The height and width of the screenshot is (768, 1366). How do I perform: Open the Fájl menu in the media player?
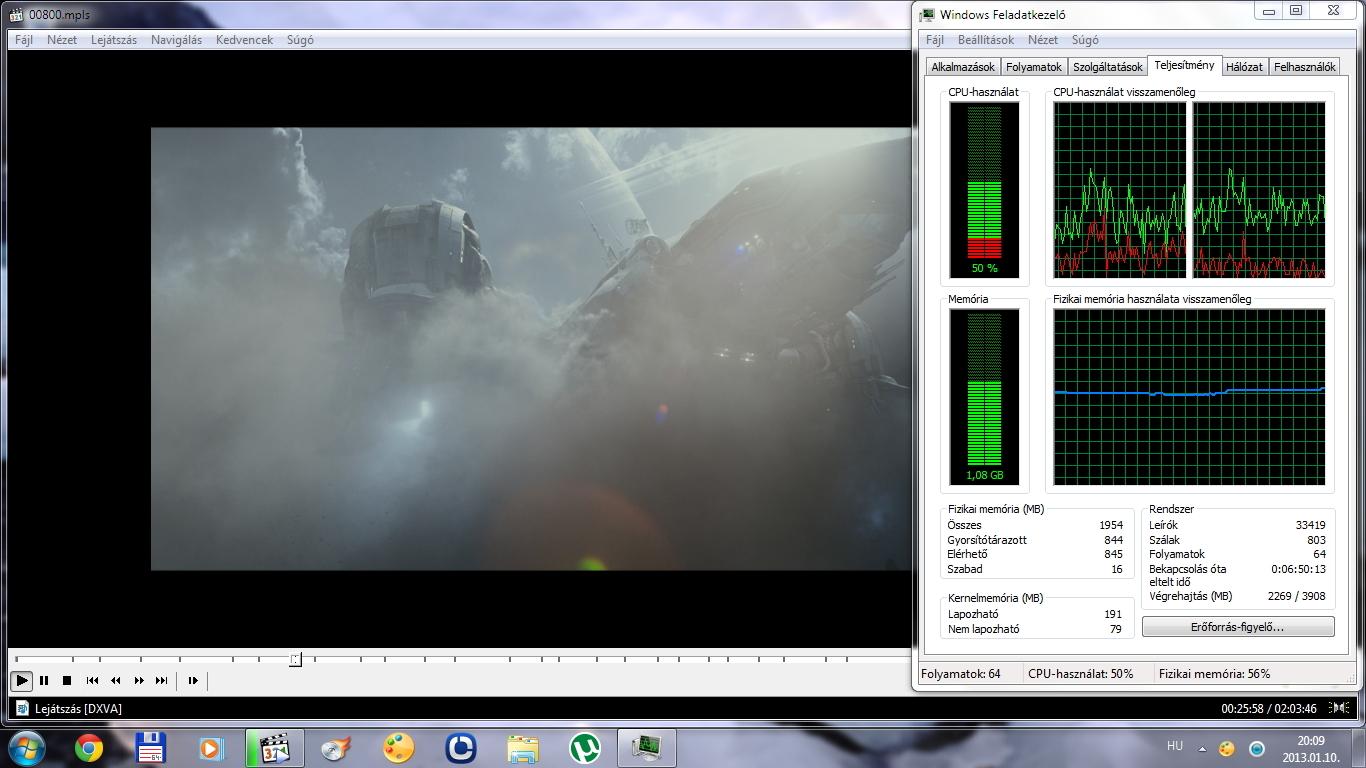[x=24, y=40]
